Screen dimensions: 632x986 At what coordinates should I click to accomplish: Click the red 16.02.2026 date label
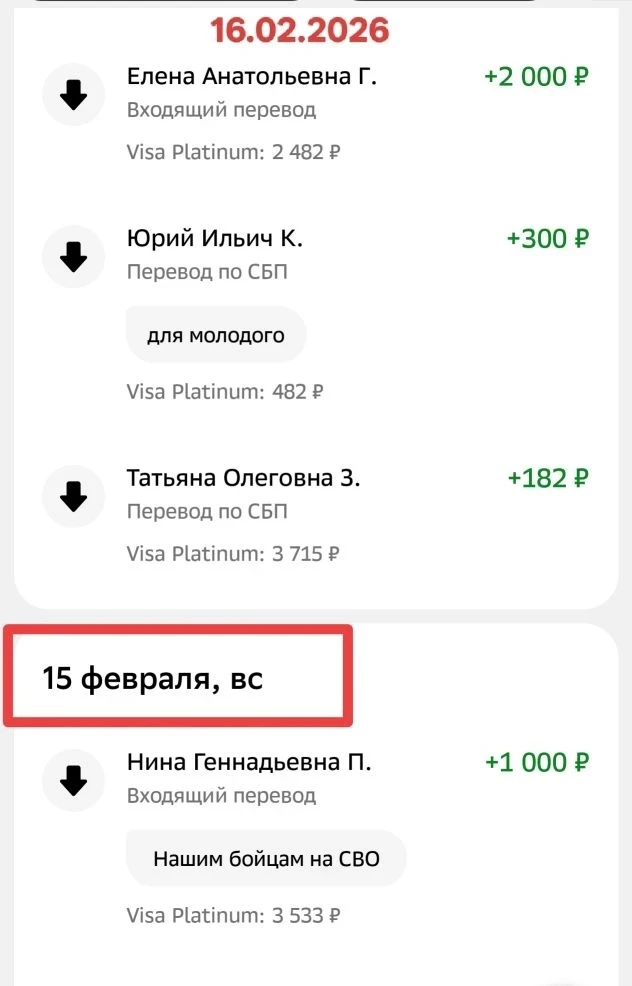pos(299,30)
